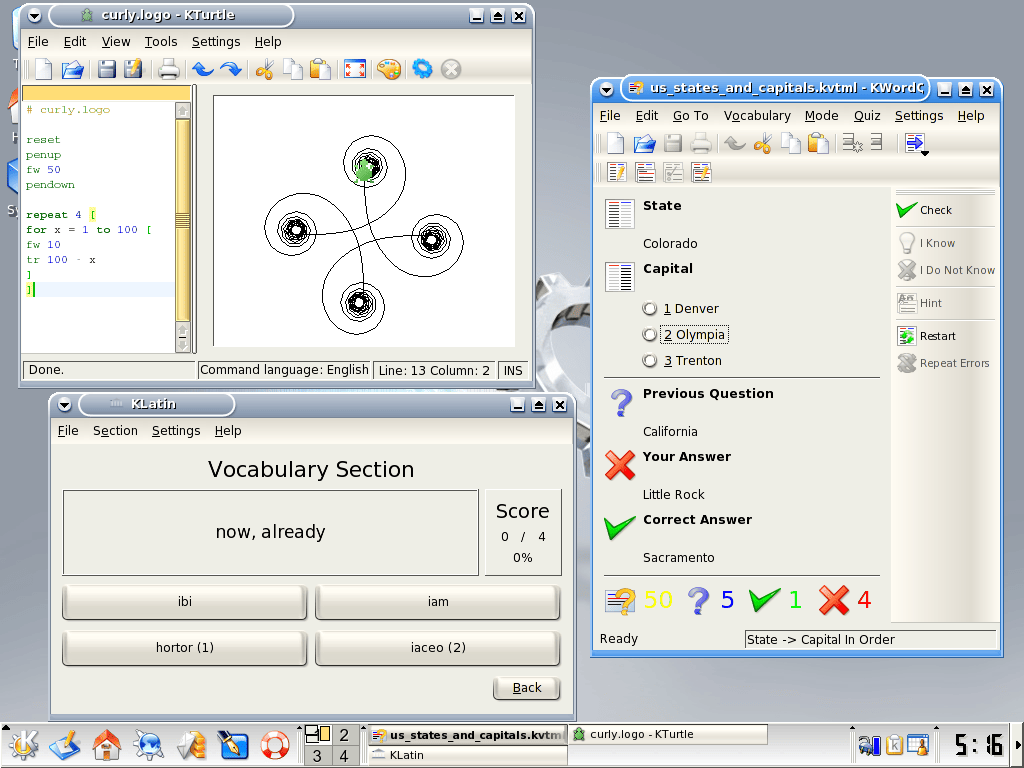Click the Save As icon in KTurtle
This screenshot has width=1024, height=768.
pyautogui.click(x=133, y=69)
